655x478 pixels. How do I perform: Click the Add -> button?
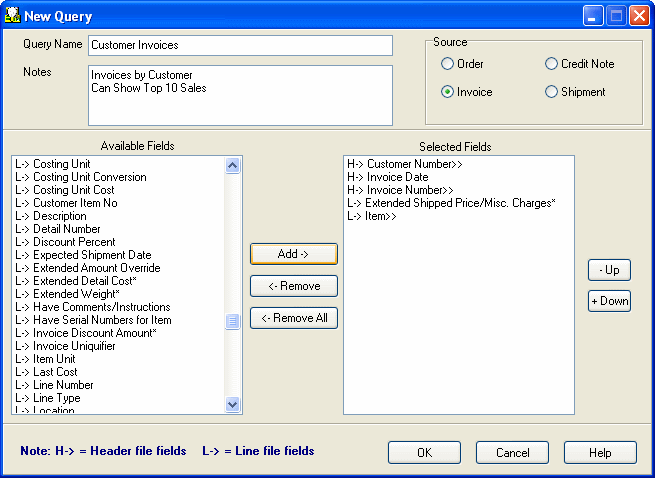click(293, 254)
